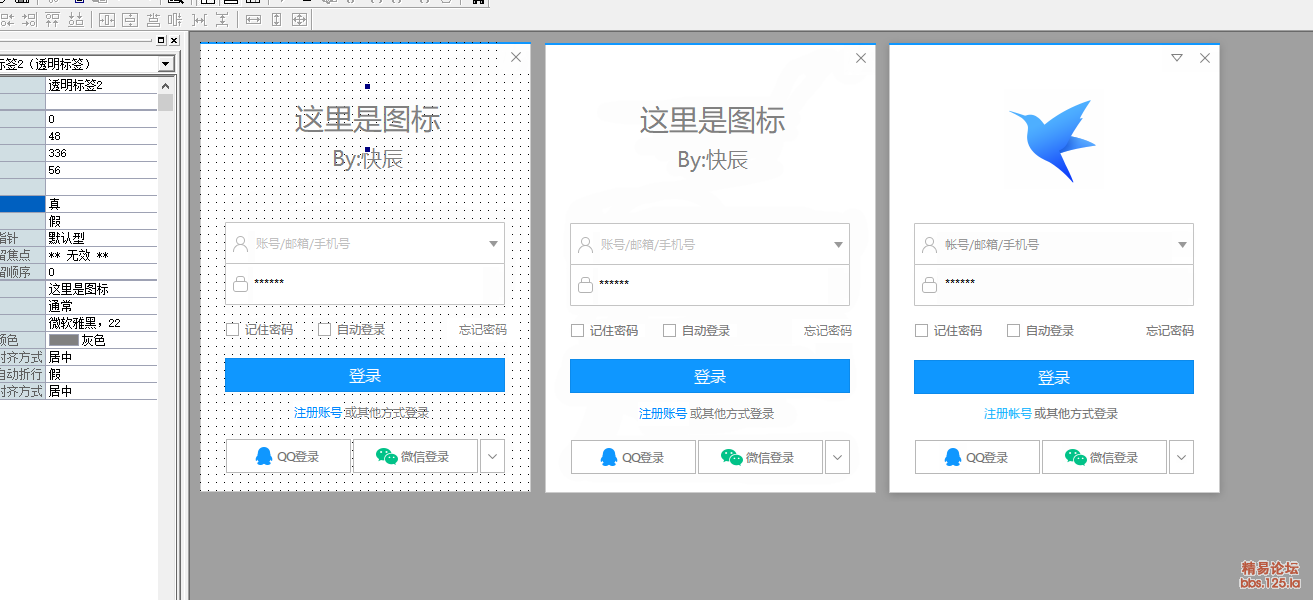
Task: Apply the make same height toolbar icon
Action: (277, 19)
